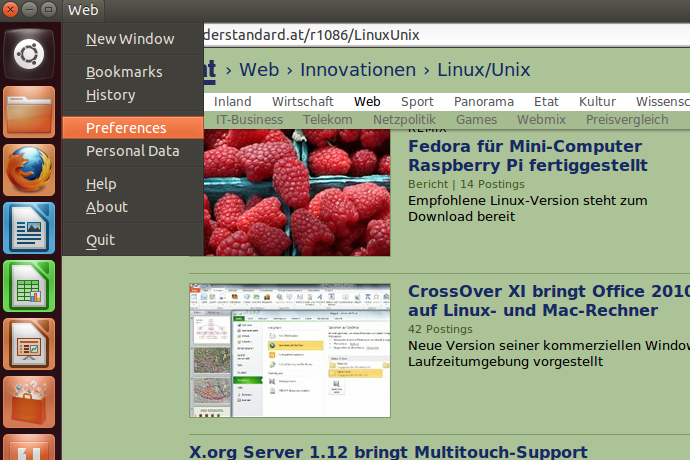690x460 pixels.
Task: Choose New Window from the menu
Action: pyautogui.click(x=130, y=39)
